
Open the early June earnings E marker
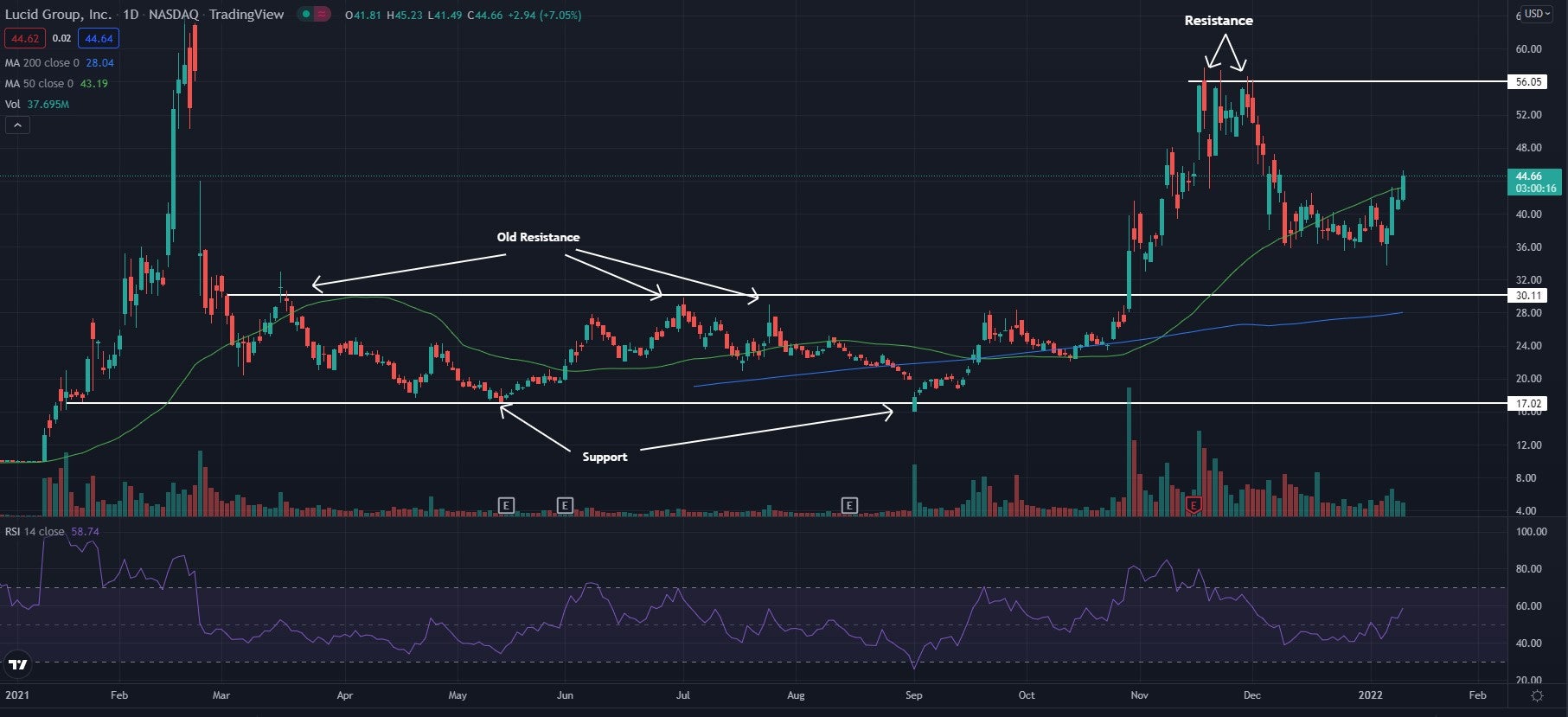click(565, 505)
